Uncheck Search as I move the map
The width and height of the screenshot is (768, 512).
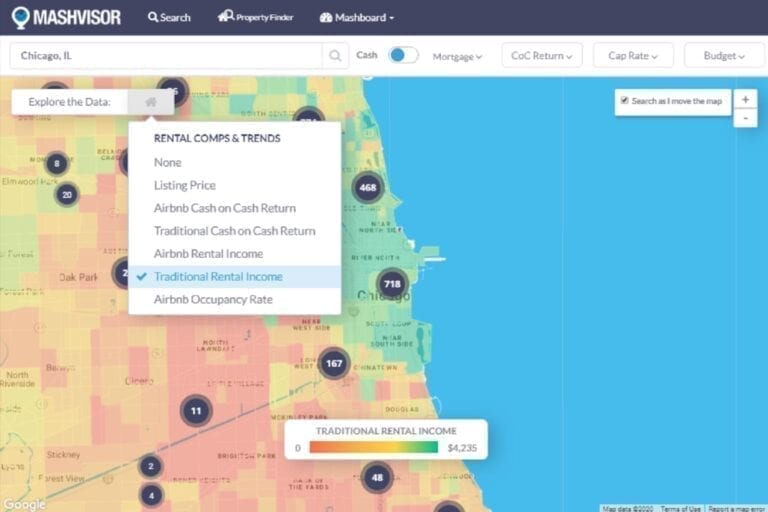pyautogui.click(x=625, y=101)
